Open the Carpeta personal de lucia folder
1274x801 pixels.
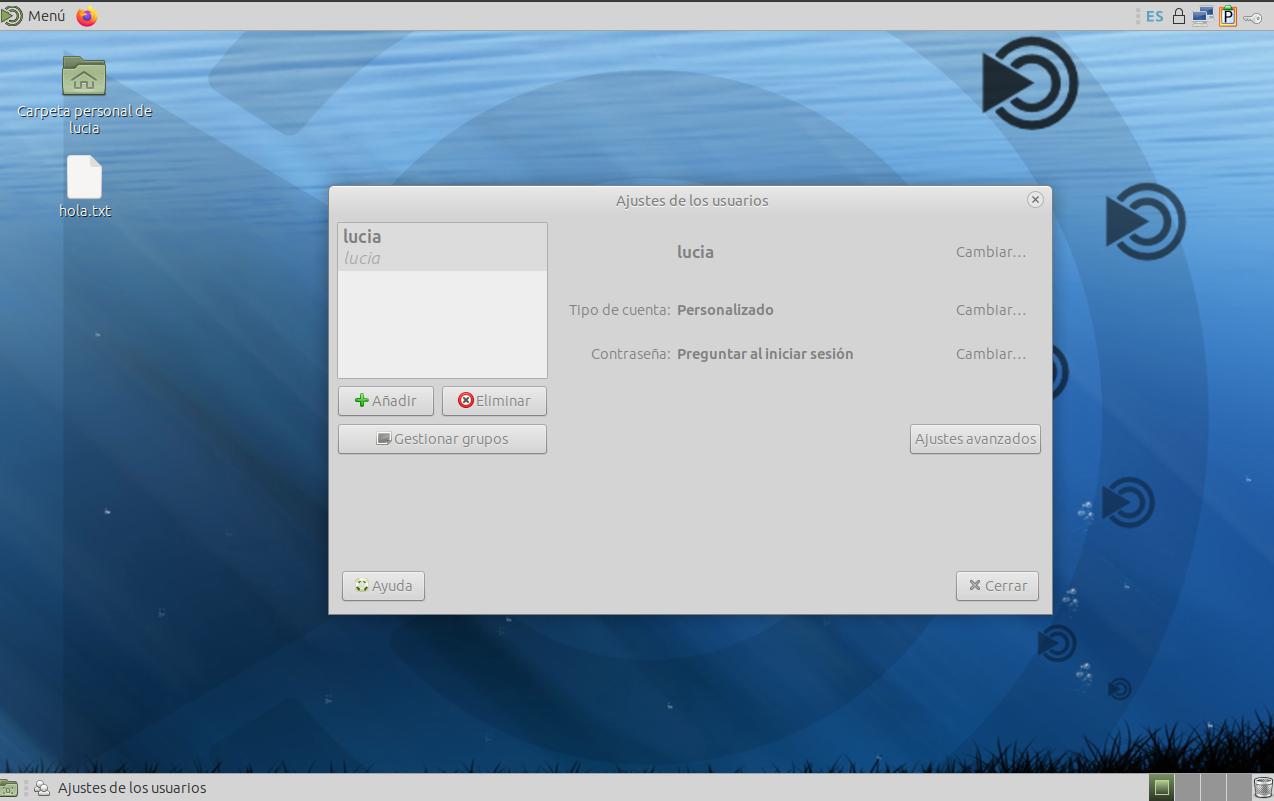[84, 77]
